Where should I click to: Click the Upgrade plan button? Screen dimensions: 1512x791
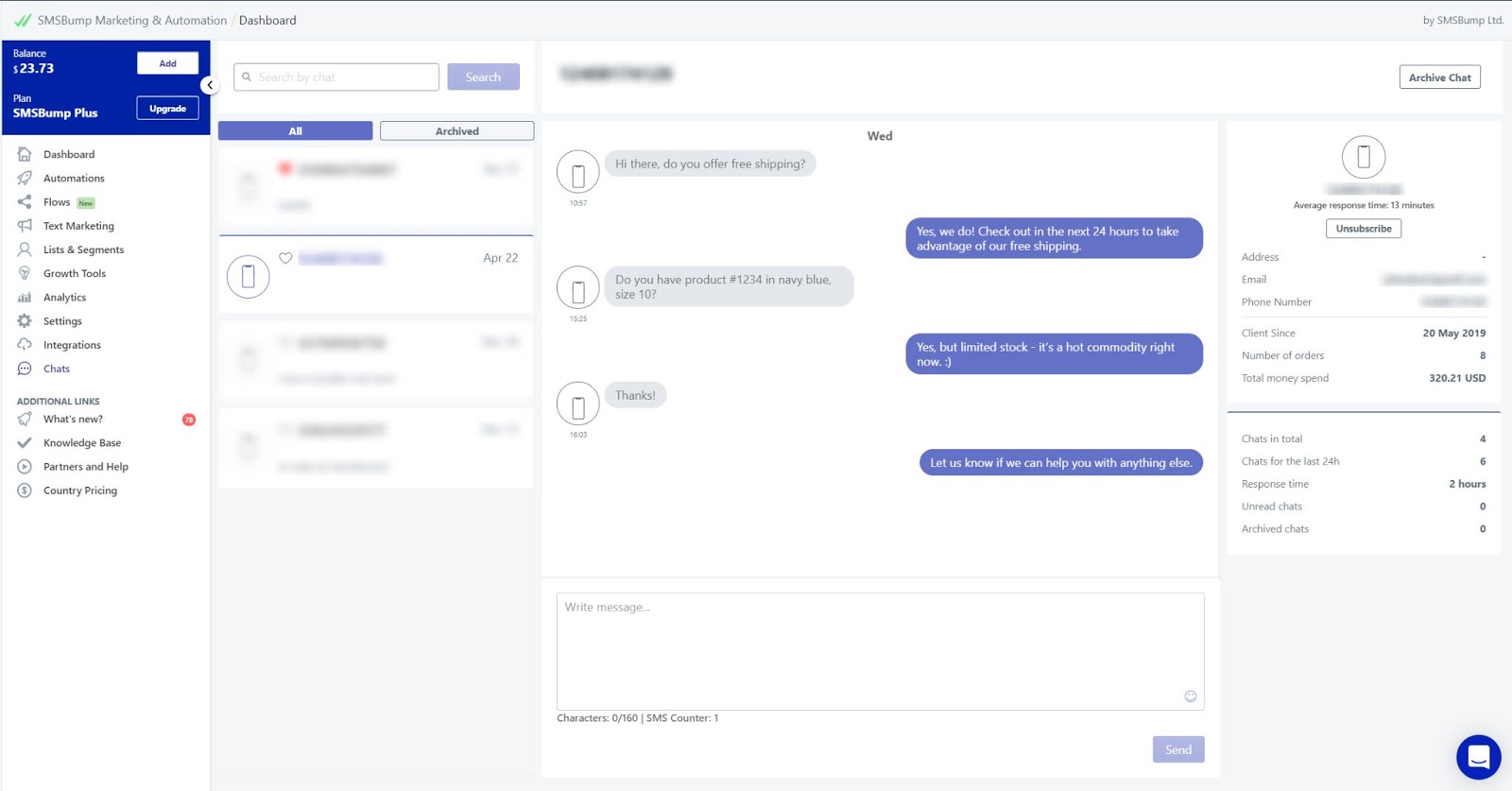[167, 109]
